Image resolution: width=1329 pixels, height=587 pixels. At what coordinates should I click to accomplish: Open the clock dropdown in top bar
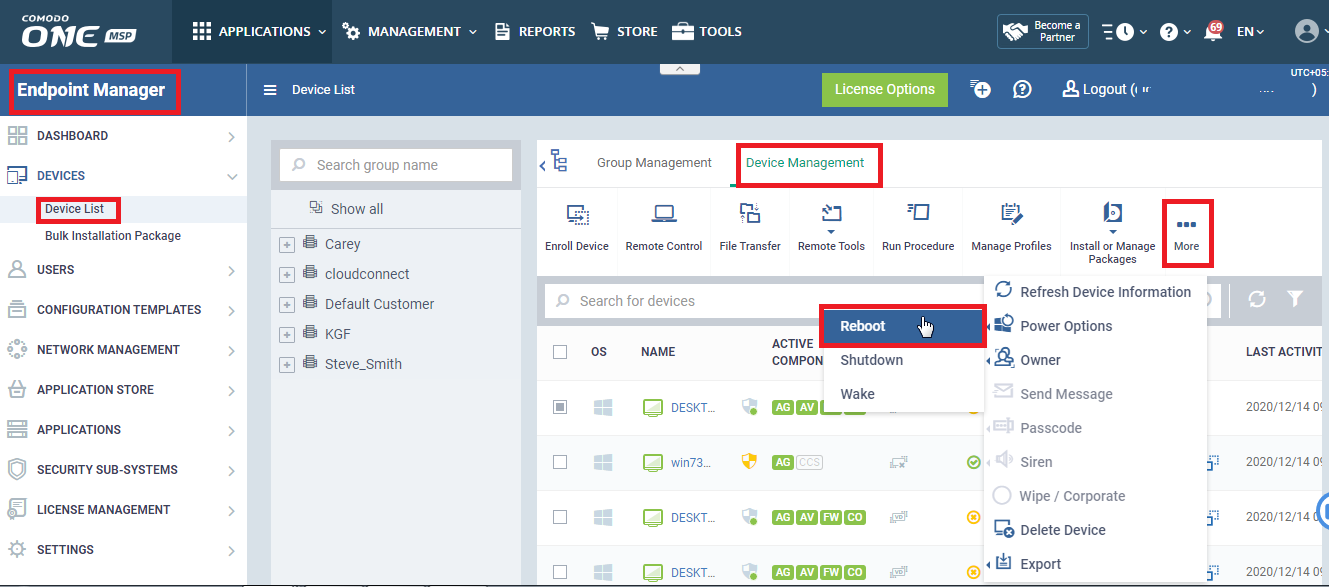[x=1125, y=32]
